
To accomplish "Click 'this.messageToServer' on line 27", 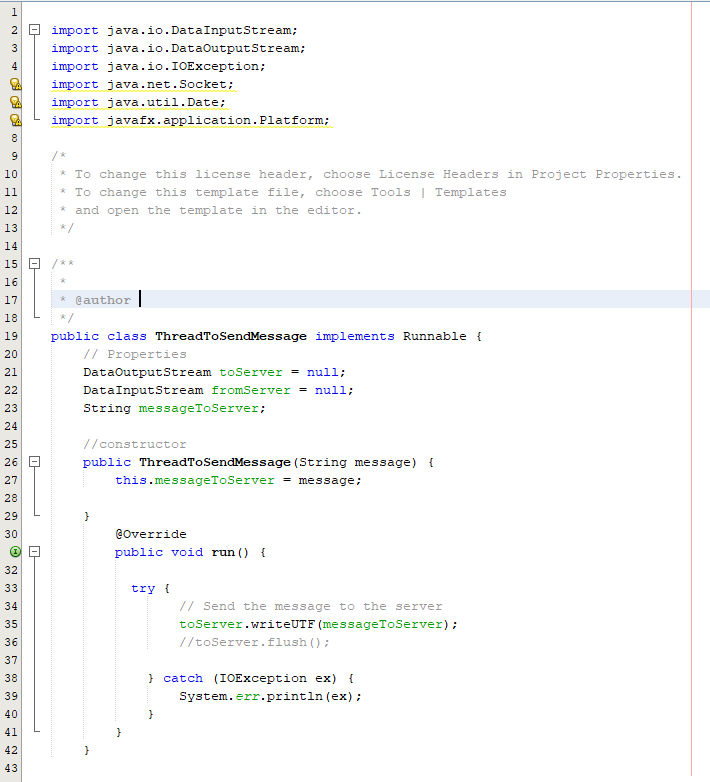I will (x=195, y=480).
